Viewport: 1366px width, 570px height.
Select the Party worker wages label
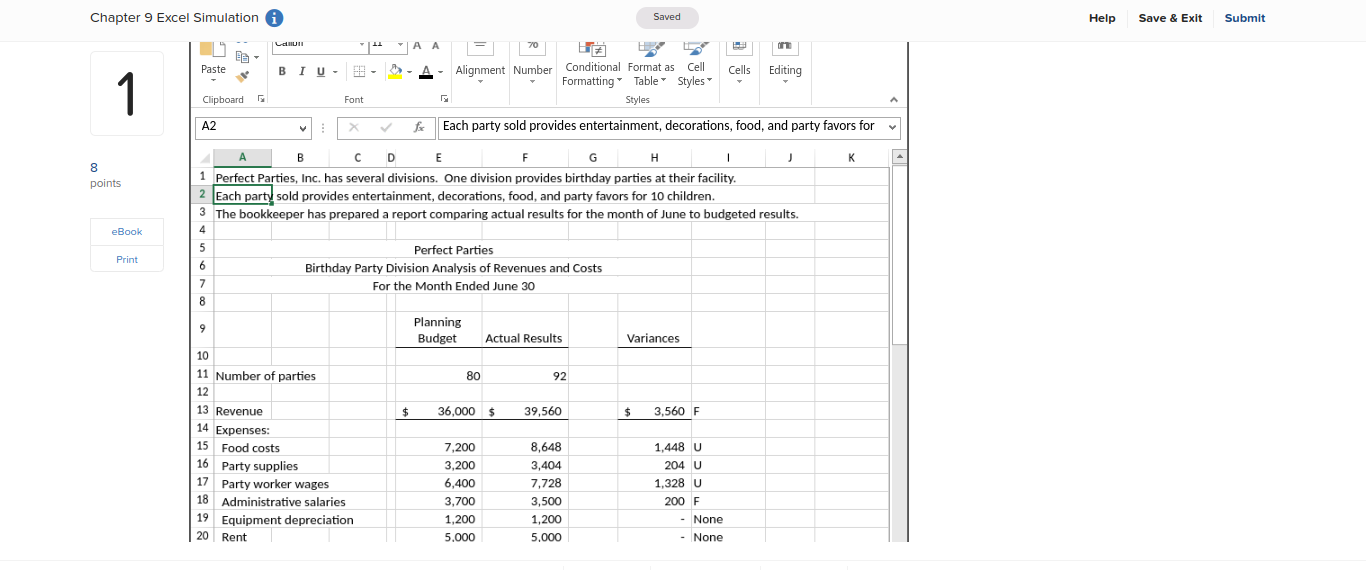[x=275, y=484]
